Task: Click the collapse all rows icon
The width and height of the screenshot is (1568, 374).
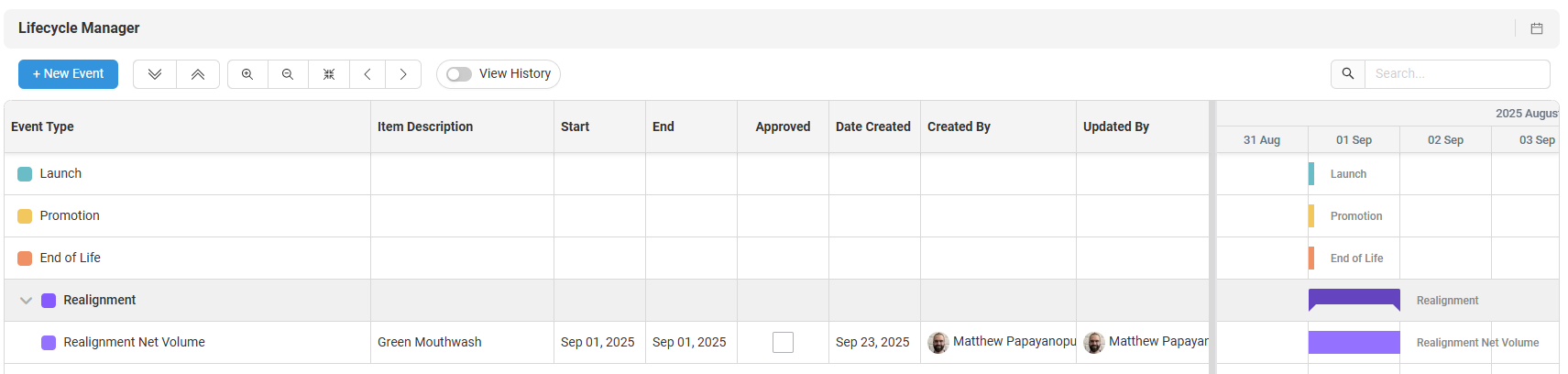Action: (x=197, y=74)
